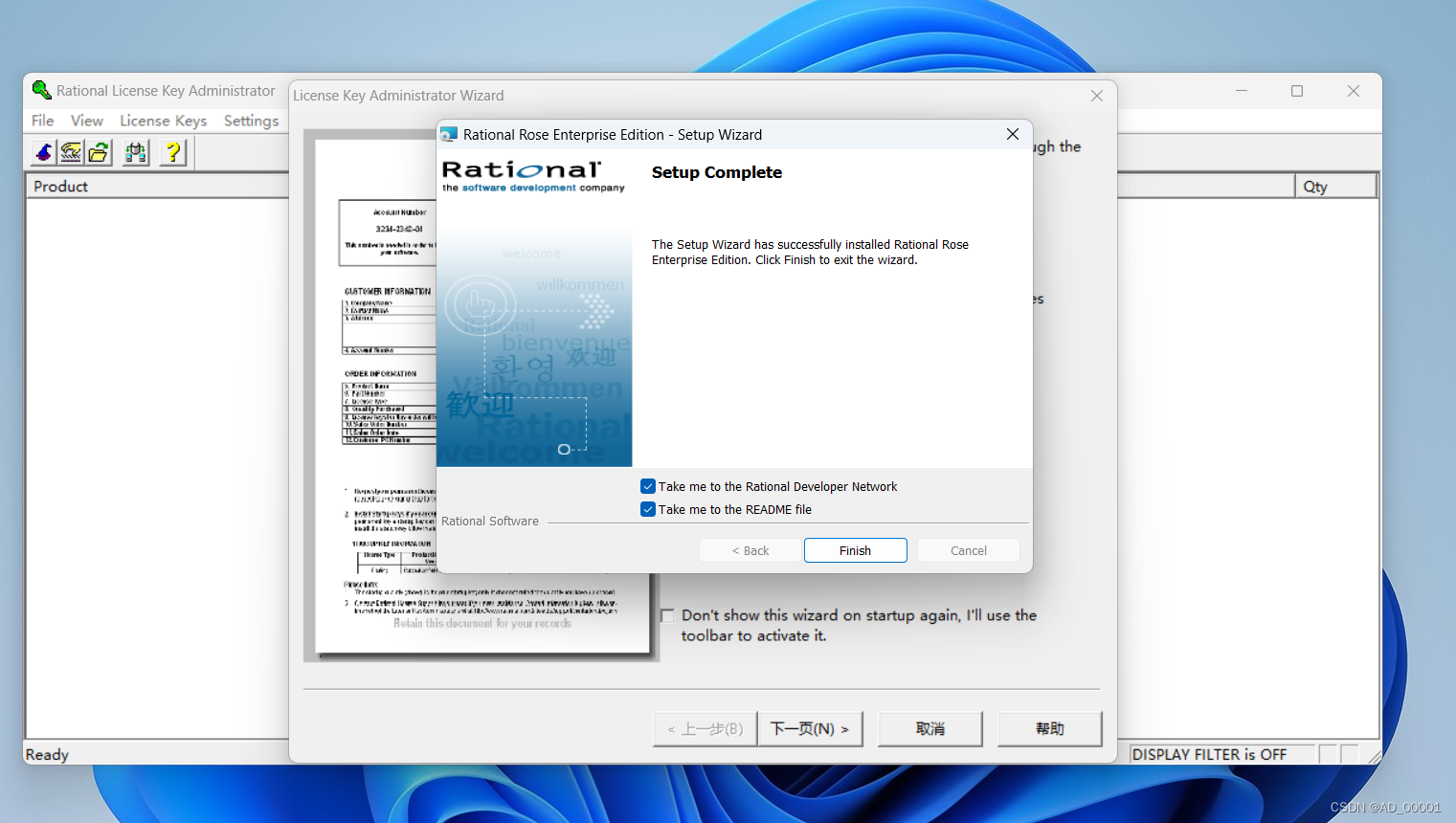Click Finish to exit the Setup Wizard

click(x=855, y=550)
